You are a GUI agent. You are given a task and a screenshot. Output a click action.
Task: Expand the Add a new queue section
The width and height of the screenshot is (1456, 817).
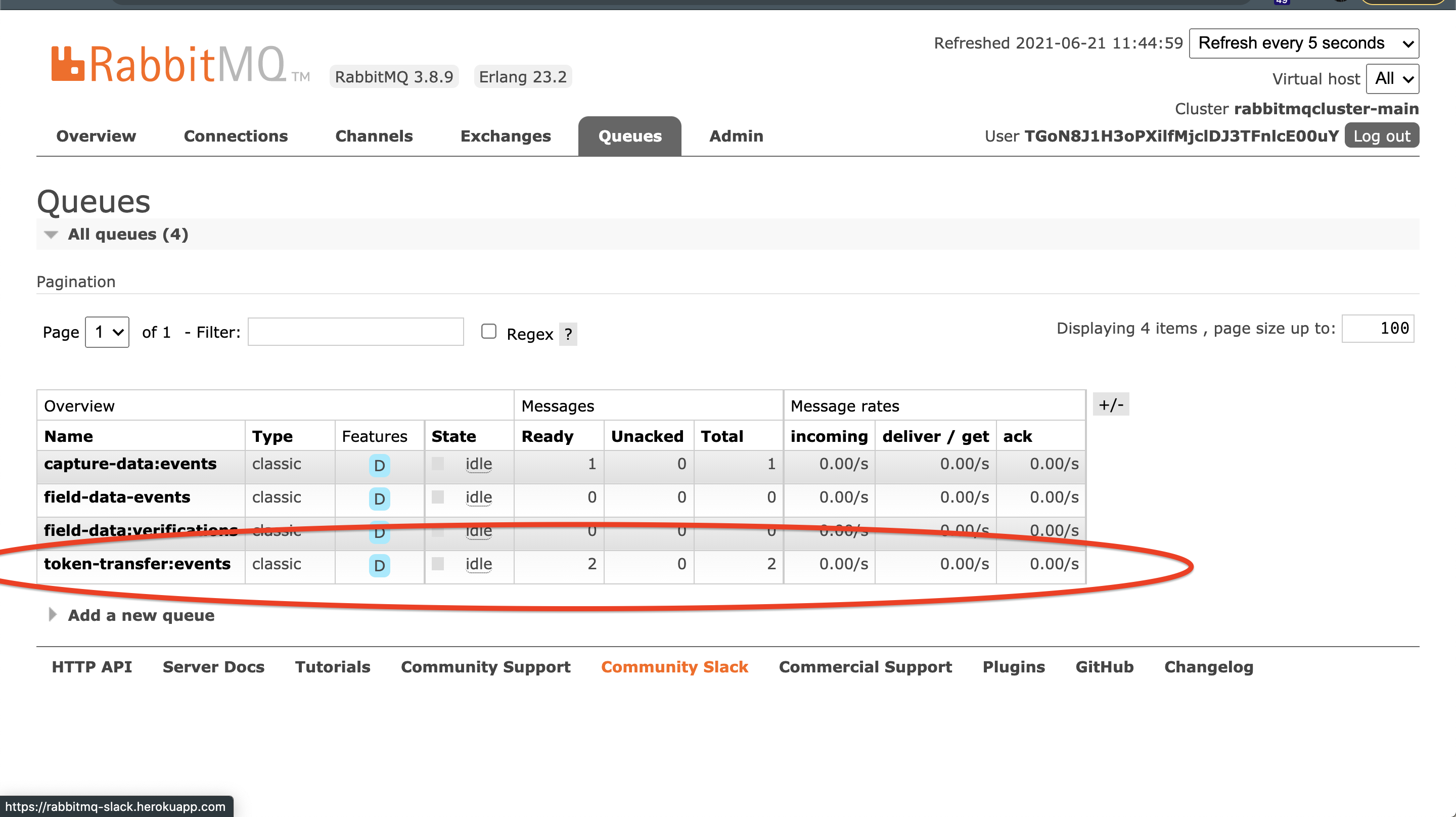click(141, 615)
